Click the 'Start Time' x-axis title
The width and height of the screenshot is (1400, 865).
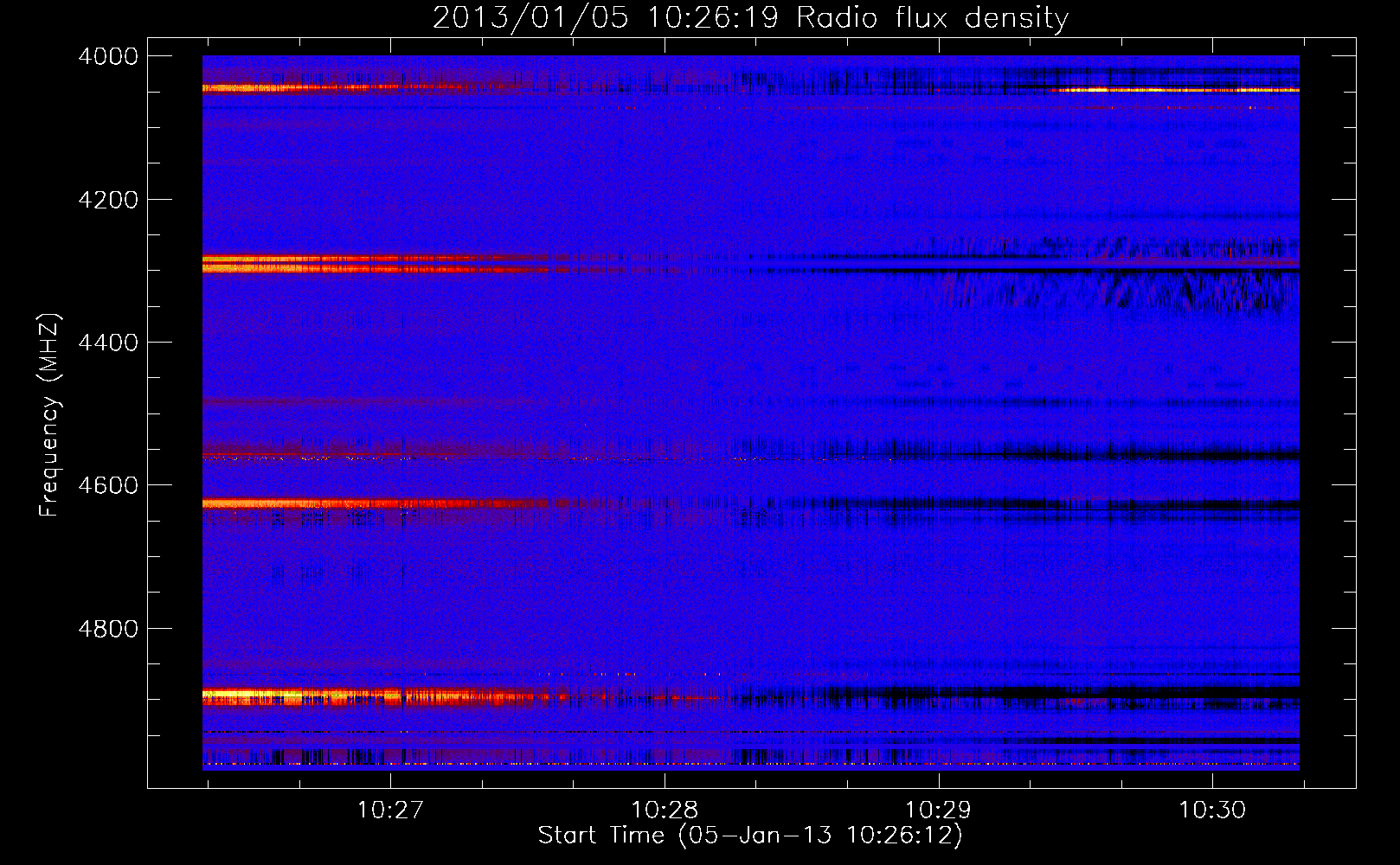pos(601,836)
